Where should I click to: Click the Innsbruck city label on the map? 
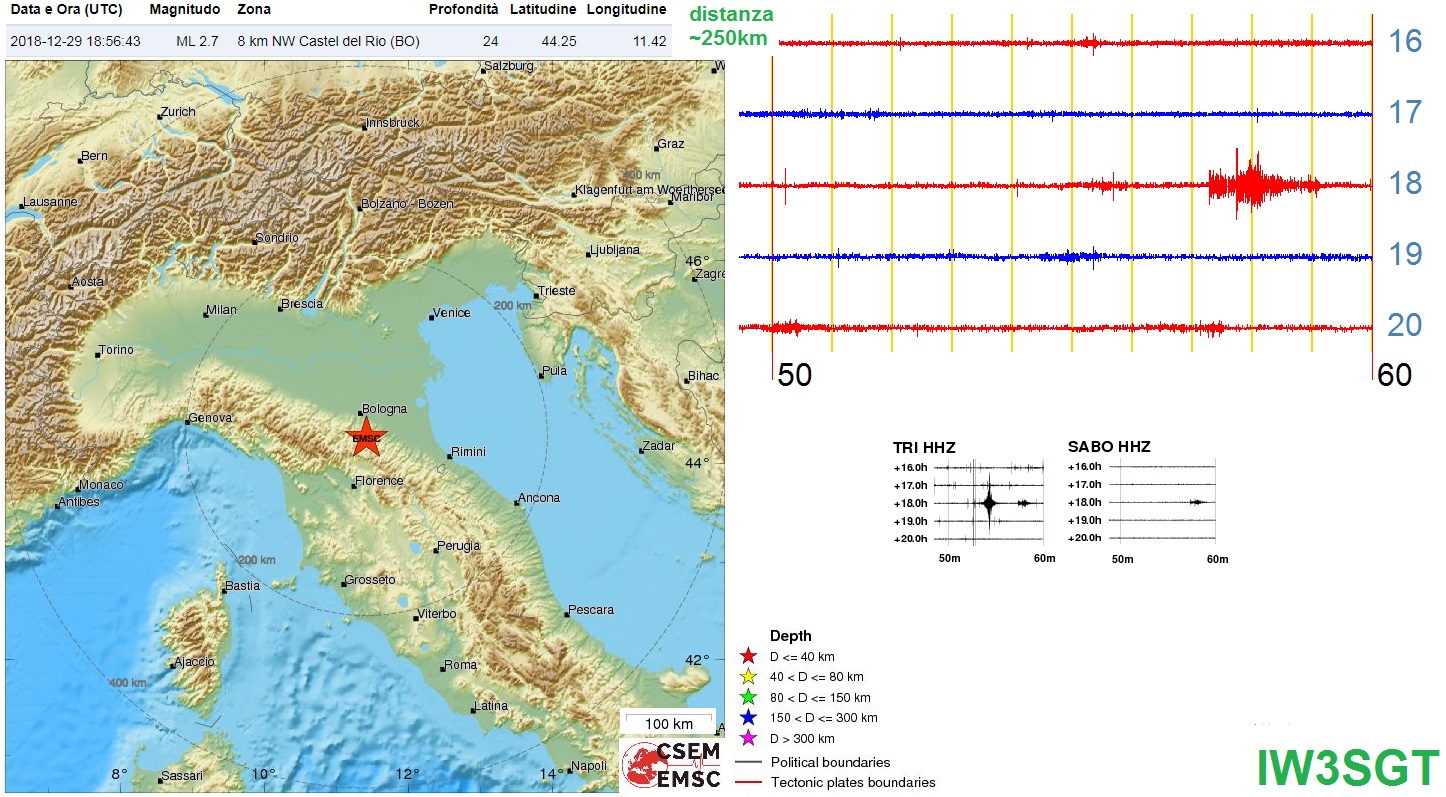click(392, 124)
